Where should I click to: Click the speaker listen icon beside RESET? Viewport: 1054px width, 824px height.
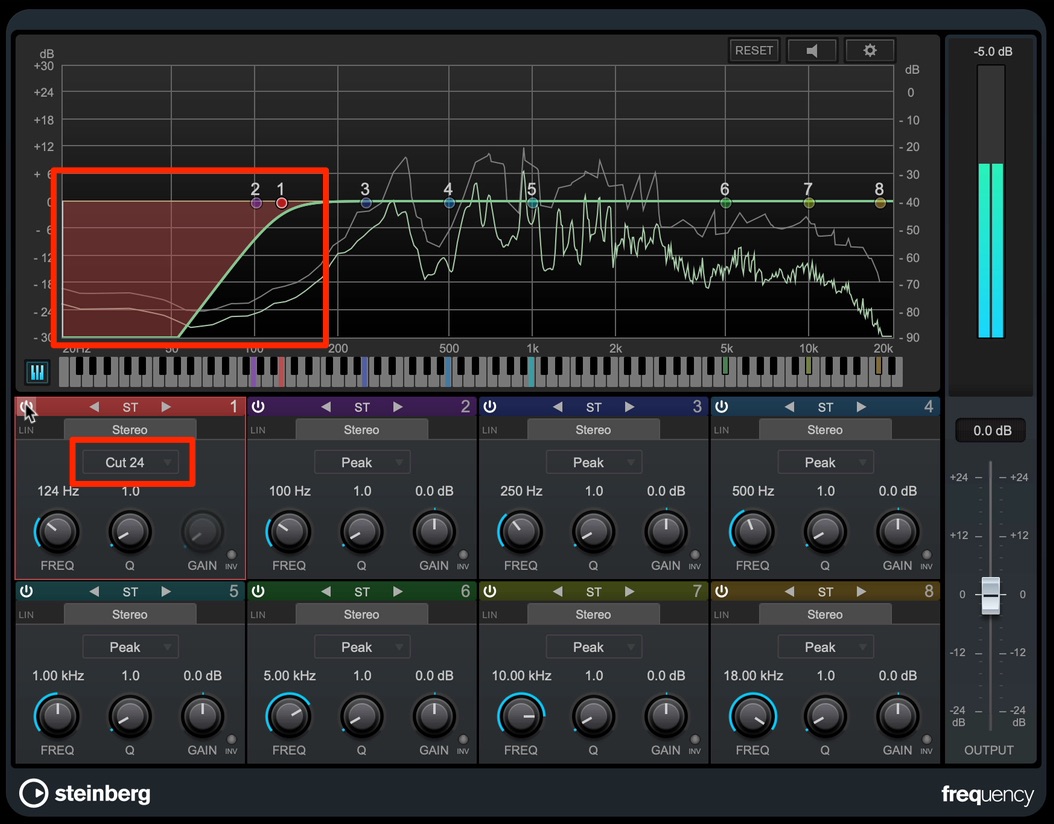click(x=812, y=50)
